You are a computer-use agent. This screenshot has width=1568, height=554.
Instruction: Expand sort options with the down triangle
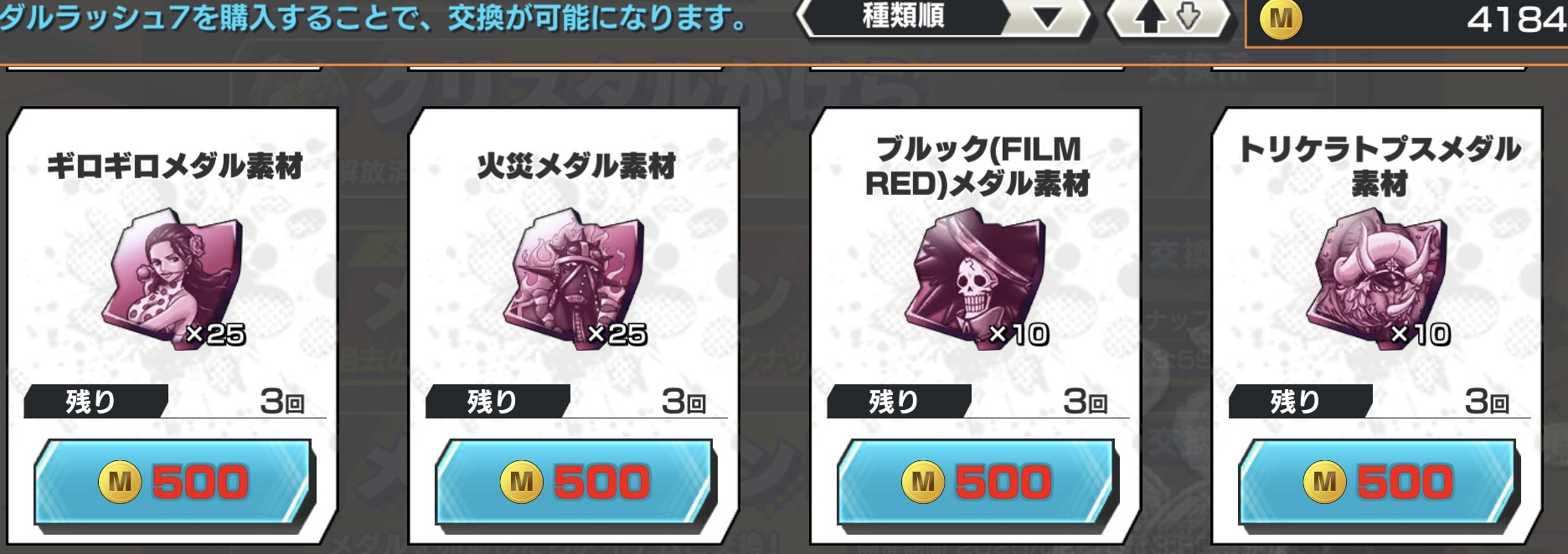(x=1047, y=18)
